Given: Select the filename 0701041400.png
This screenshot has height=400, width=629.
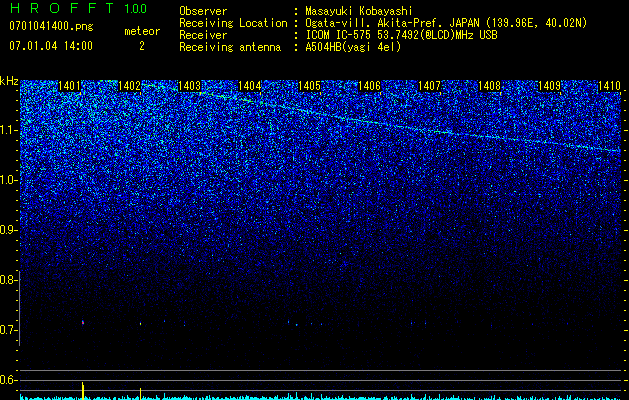Looking at the screenshot, I should (51, 26).
